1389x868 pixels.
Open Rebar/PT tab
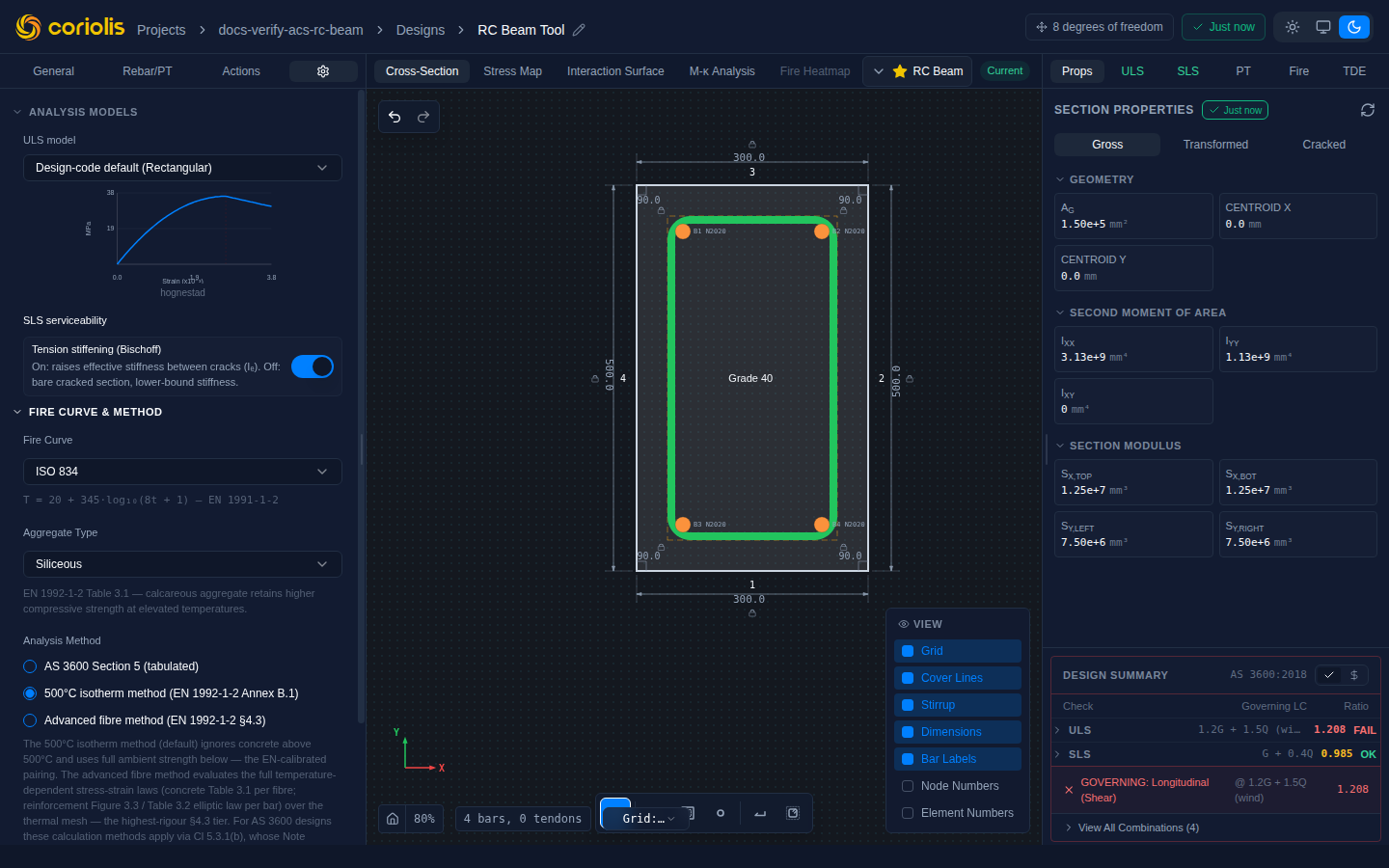pyautogui.click(x=148, y=71)
